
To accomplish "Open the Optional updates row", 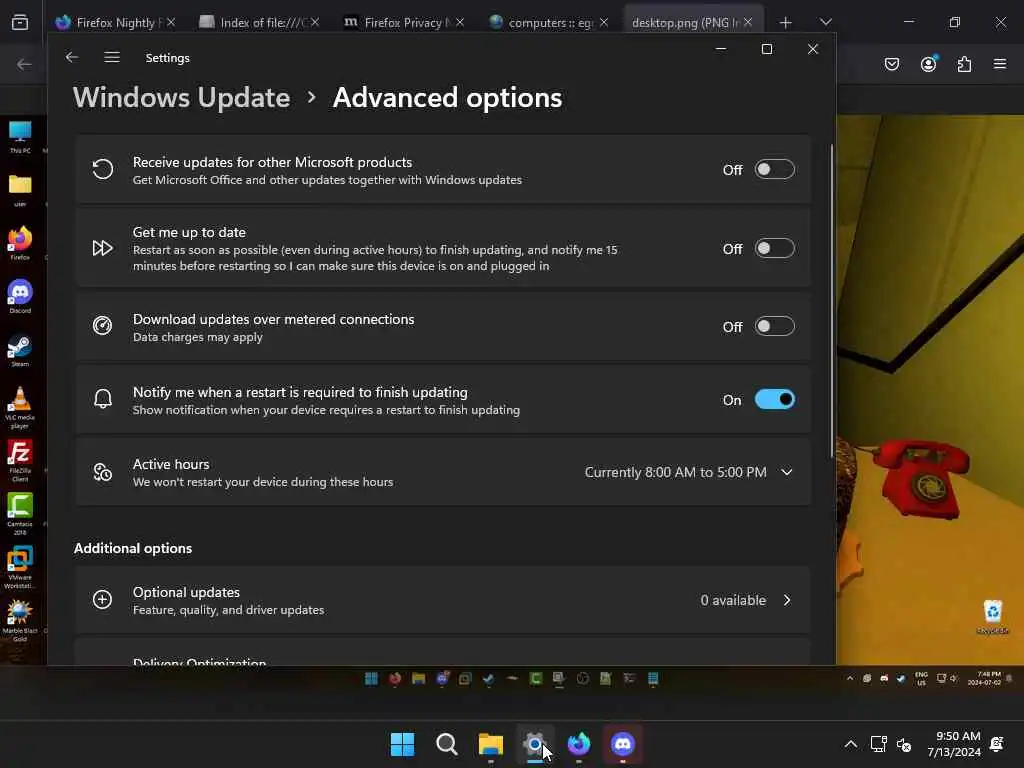I will tap(443, 600).
